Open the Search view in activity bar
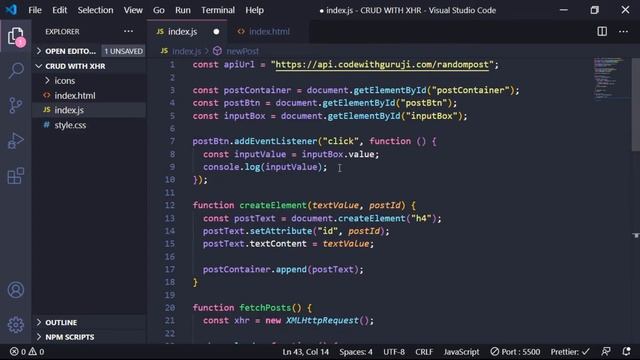The height and width of the screenshot is (360, 640). point(16,71)
